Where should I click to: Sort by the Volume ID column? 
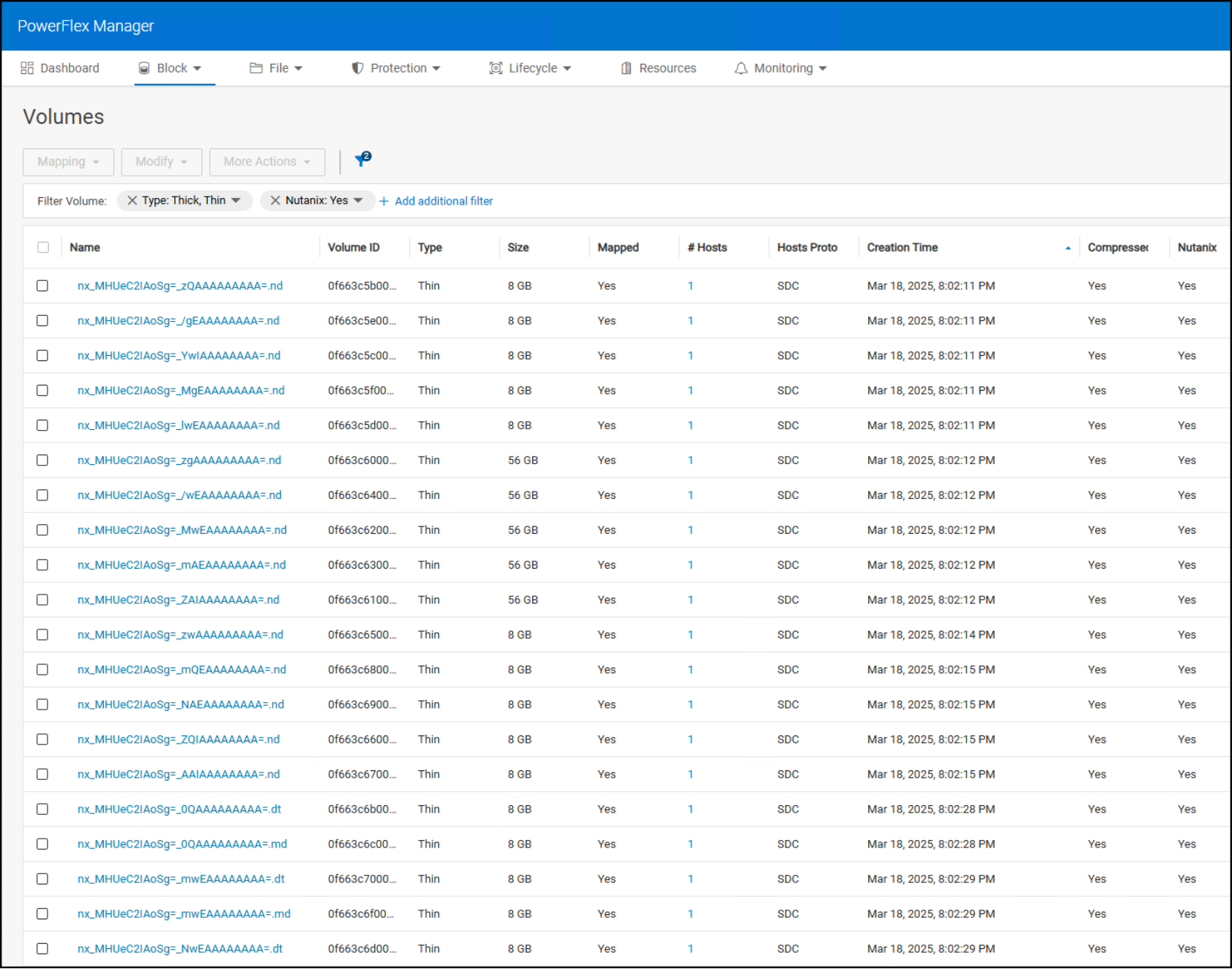(x=354, y=248)
